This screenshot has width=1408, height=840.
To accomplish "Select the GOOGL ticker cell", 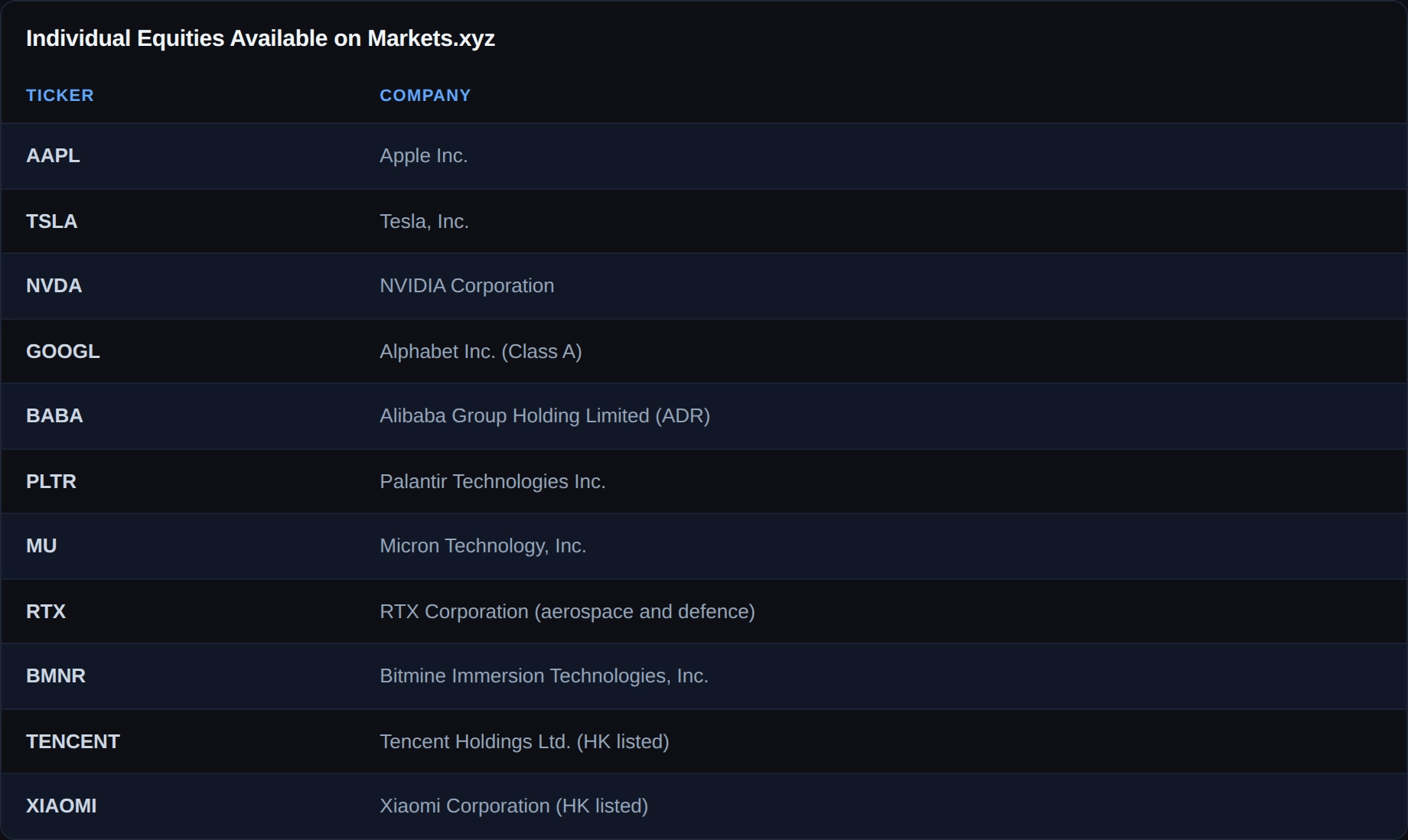I will click(x=63, y=351).
